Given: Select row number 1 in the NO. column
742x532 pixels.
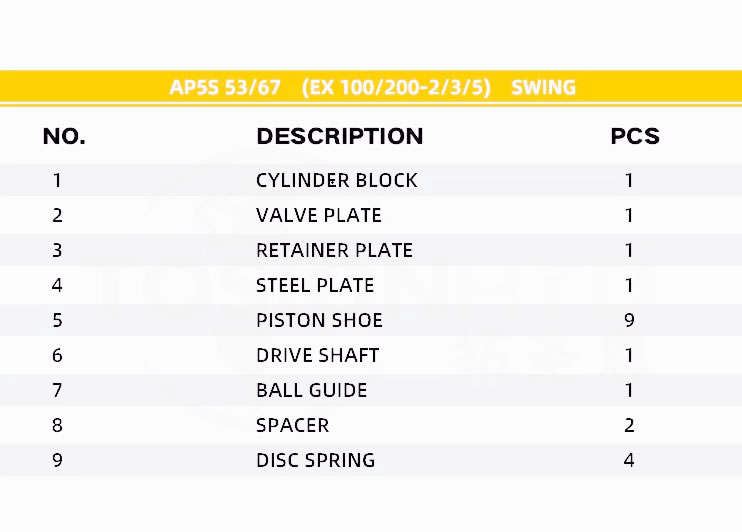Looking at the screenshot, I should [58, 181].
